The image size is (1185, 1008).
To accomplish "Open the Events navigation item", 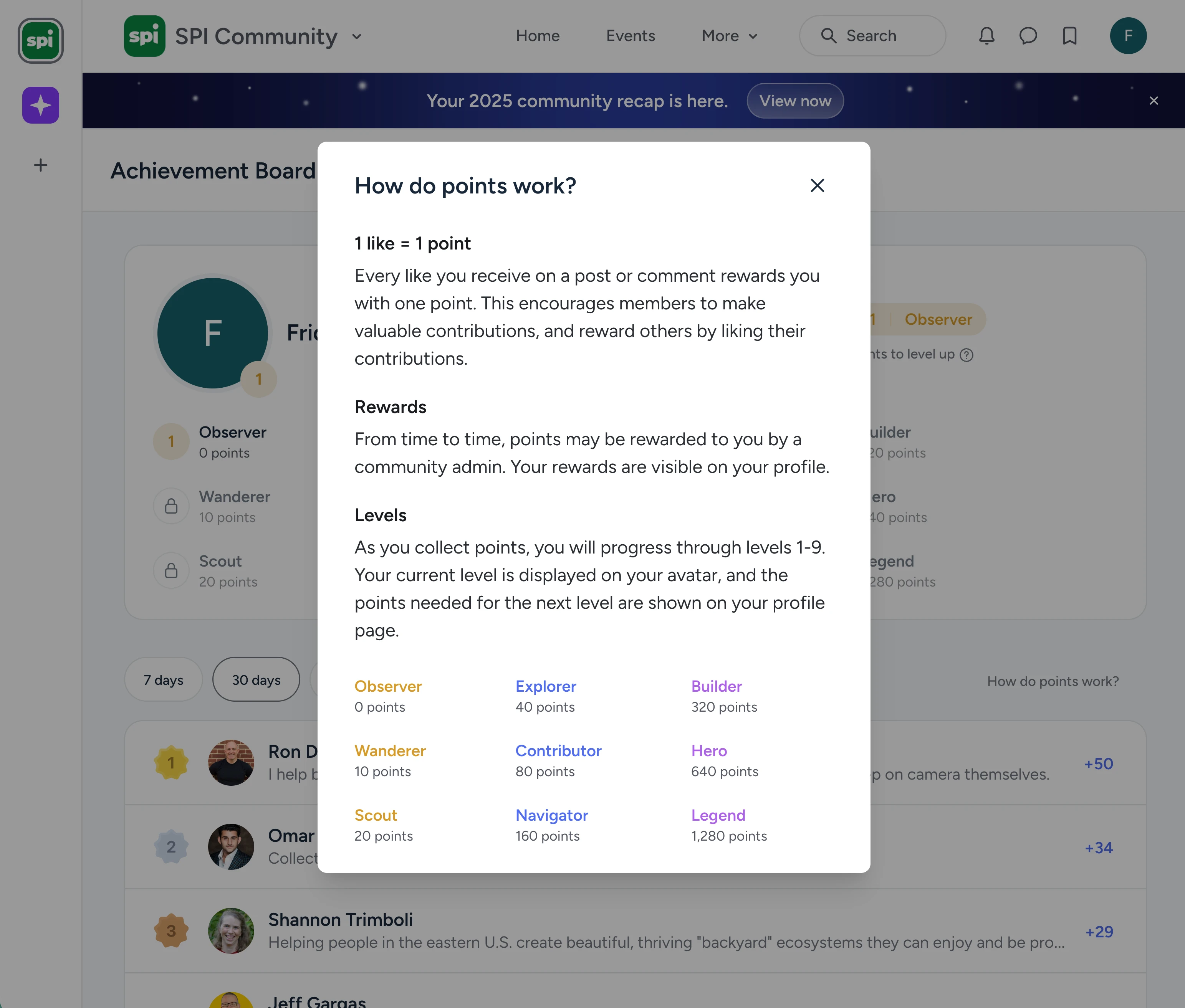I will (630, 36).
